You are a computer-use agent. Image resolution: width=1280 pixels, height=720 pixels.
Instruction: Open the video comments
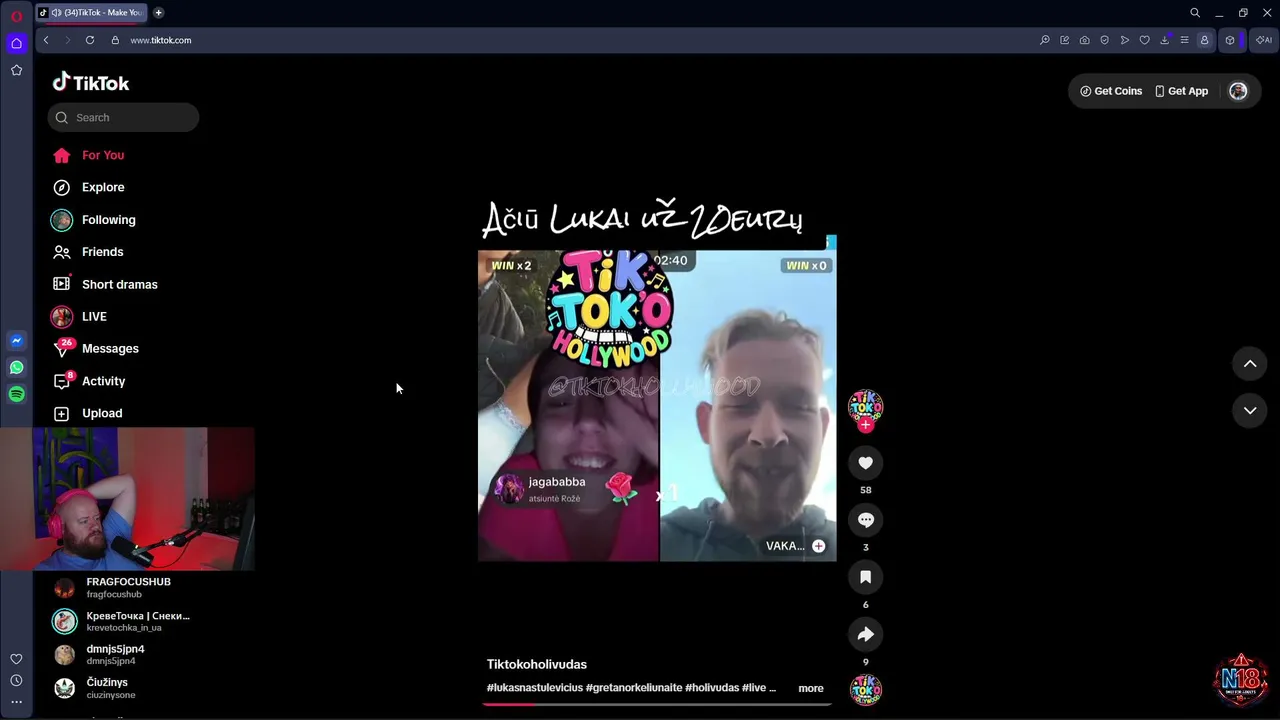[865, 520]
